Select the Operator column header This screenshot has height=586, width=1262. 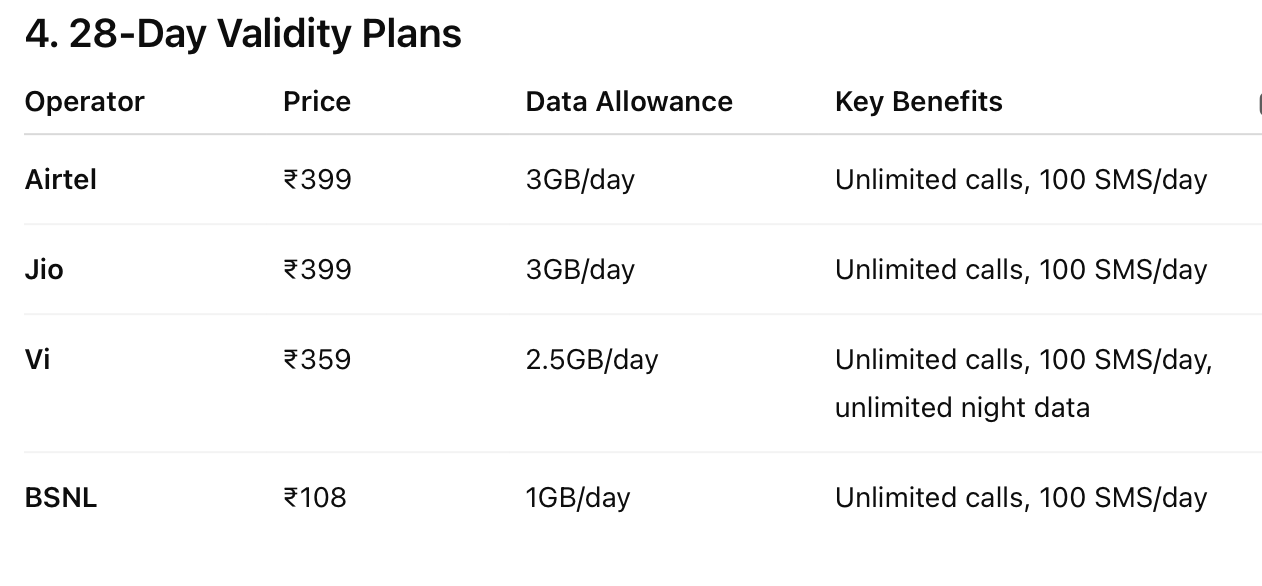(x=85, y=102)
